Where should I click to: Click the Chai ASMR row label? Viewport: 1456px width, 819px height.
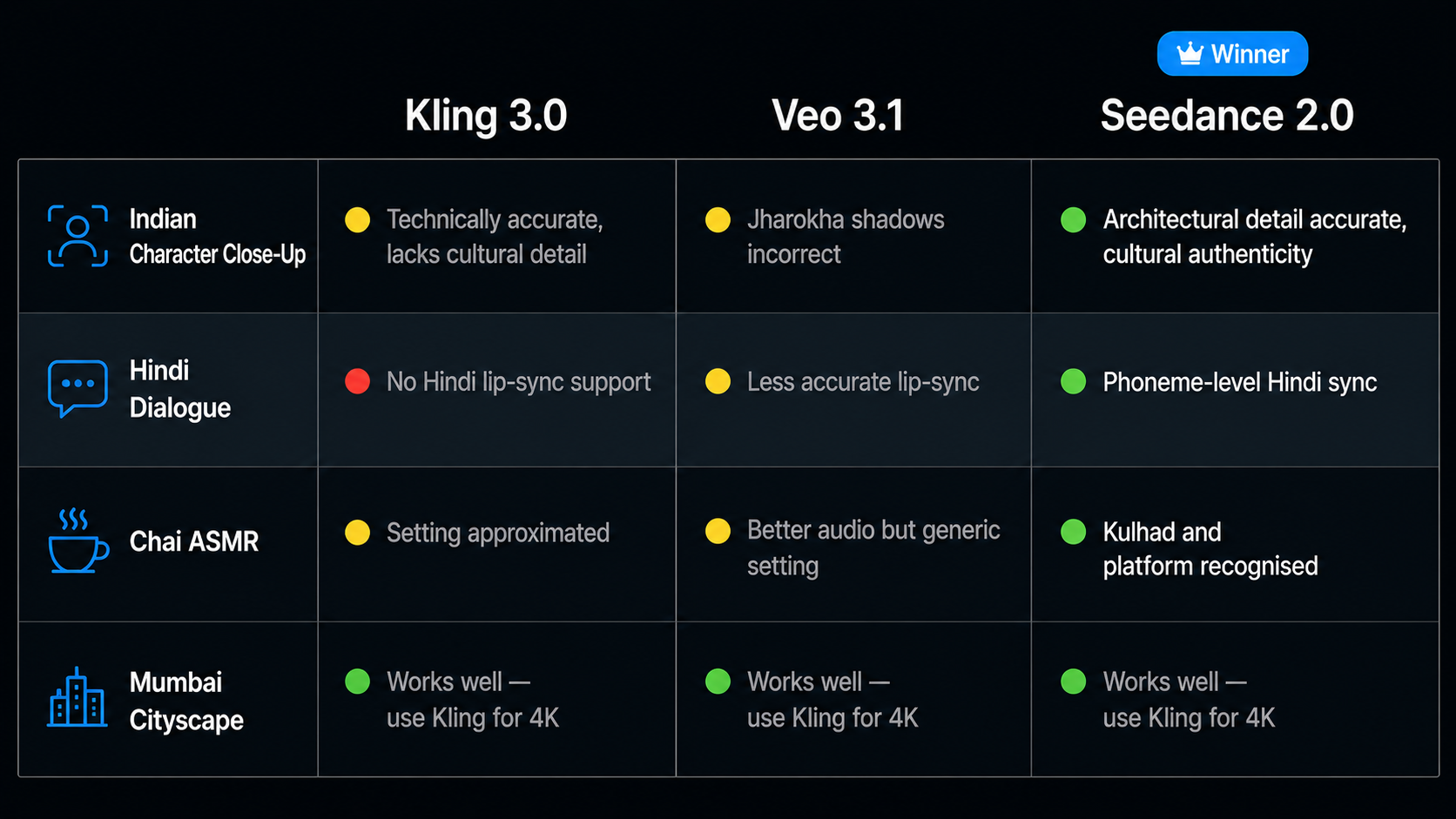point(194,541)
